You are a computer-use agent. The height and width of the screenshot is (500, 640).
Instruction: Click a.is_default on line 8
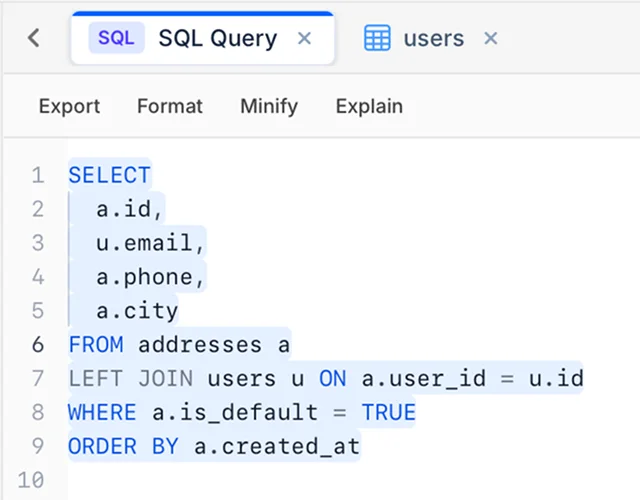(235, 413)
